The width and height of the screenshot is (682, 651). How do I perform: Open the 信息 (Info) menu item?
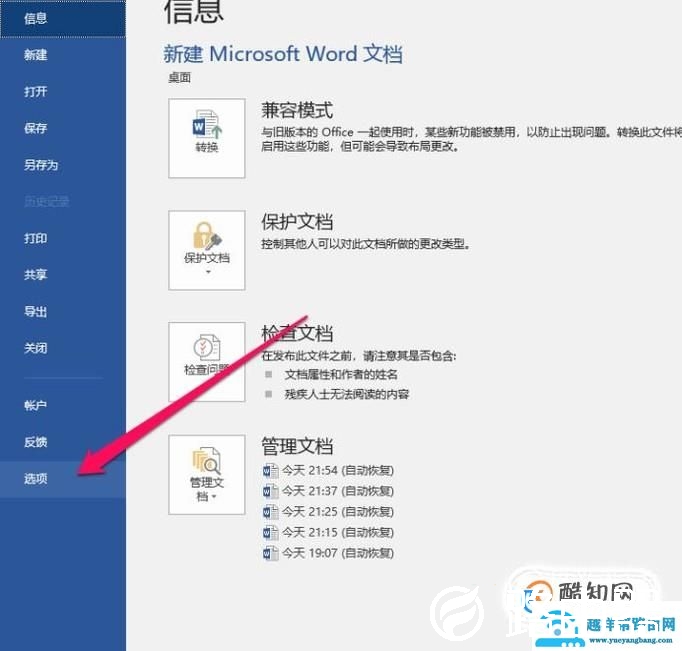(x=63, y=18)
